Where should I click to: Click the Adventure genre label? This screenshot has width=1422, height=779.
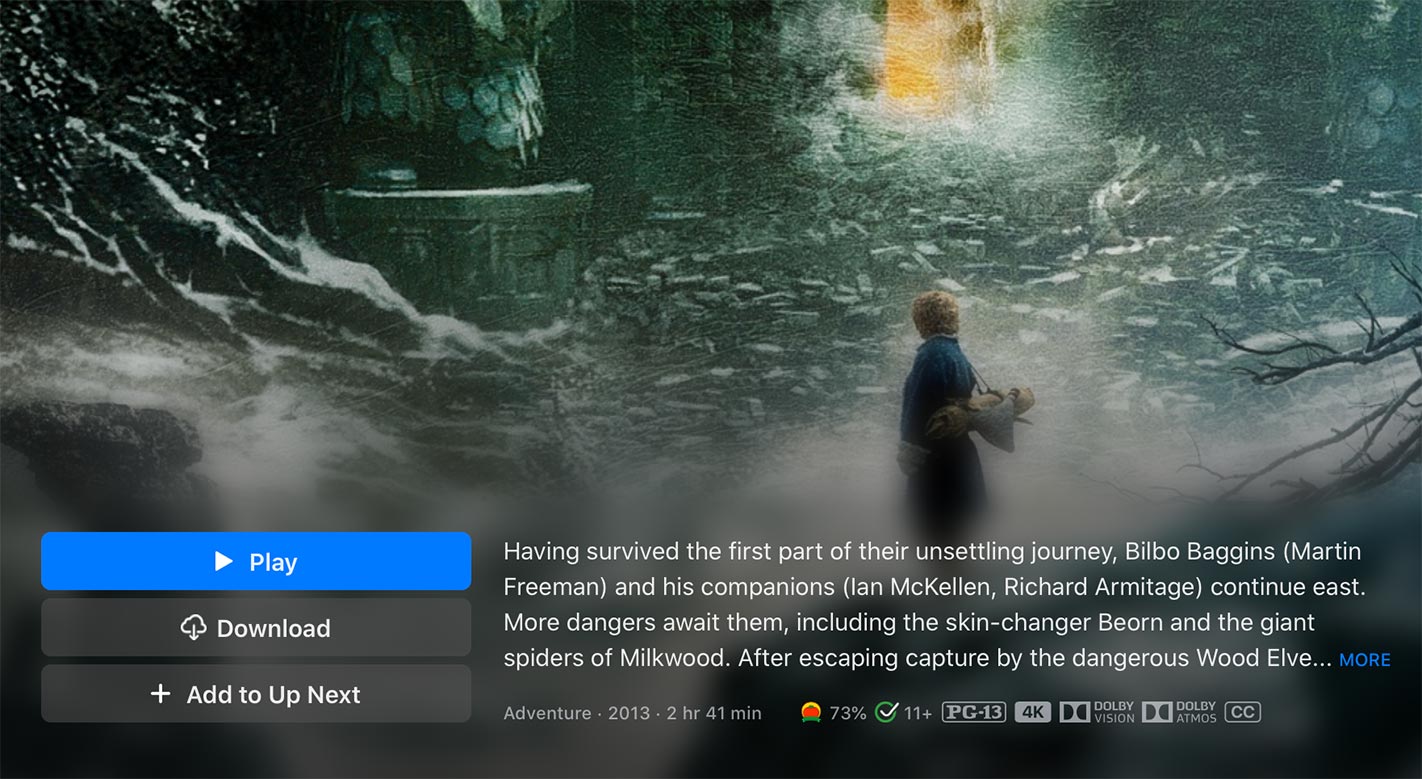coord(547,713)
